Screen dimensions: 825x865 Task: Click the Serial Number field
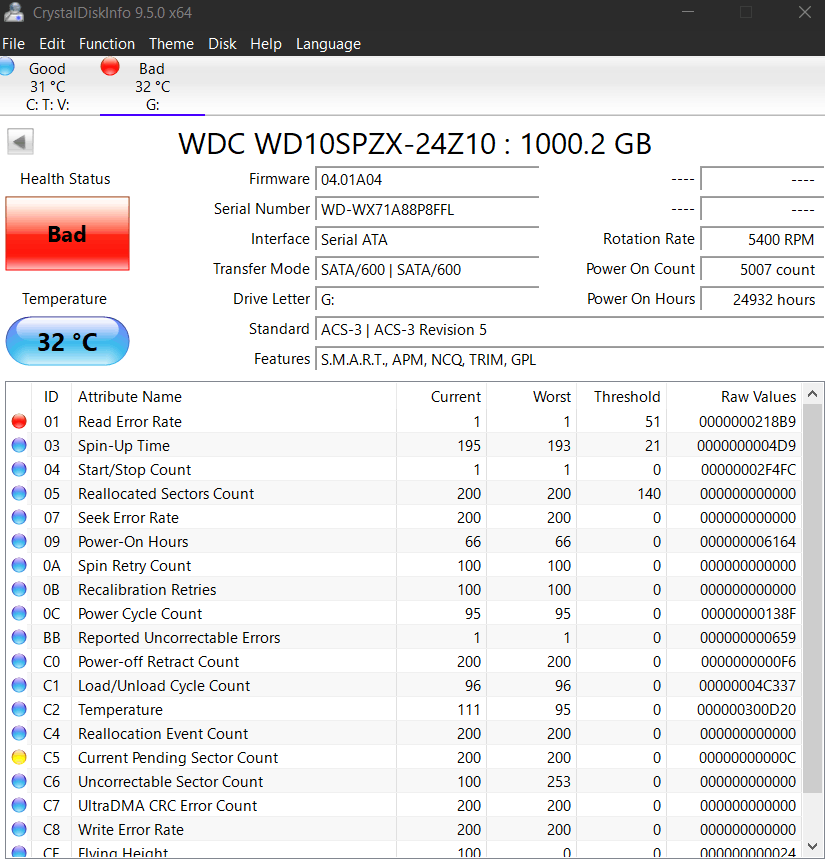click(427, 210)
